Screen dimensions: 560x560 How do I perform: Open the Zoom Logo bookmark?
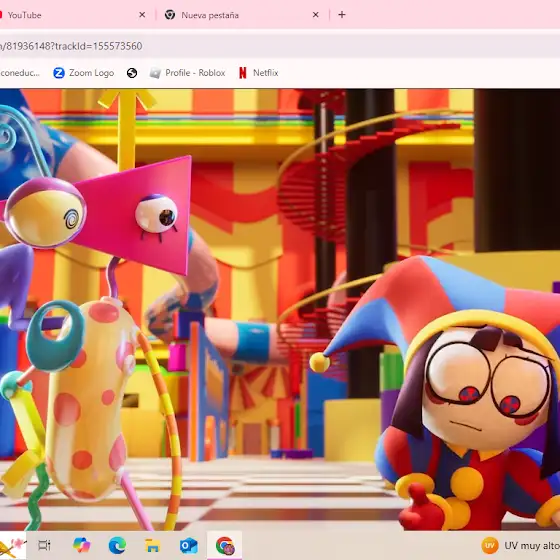(x=84, y=73)
